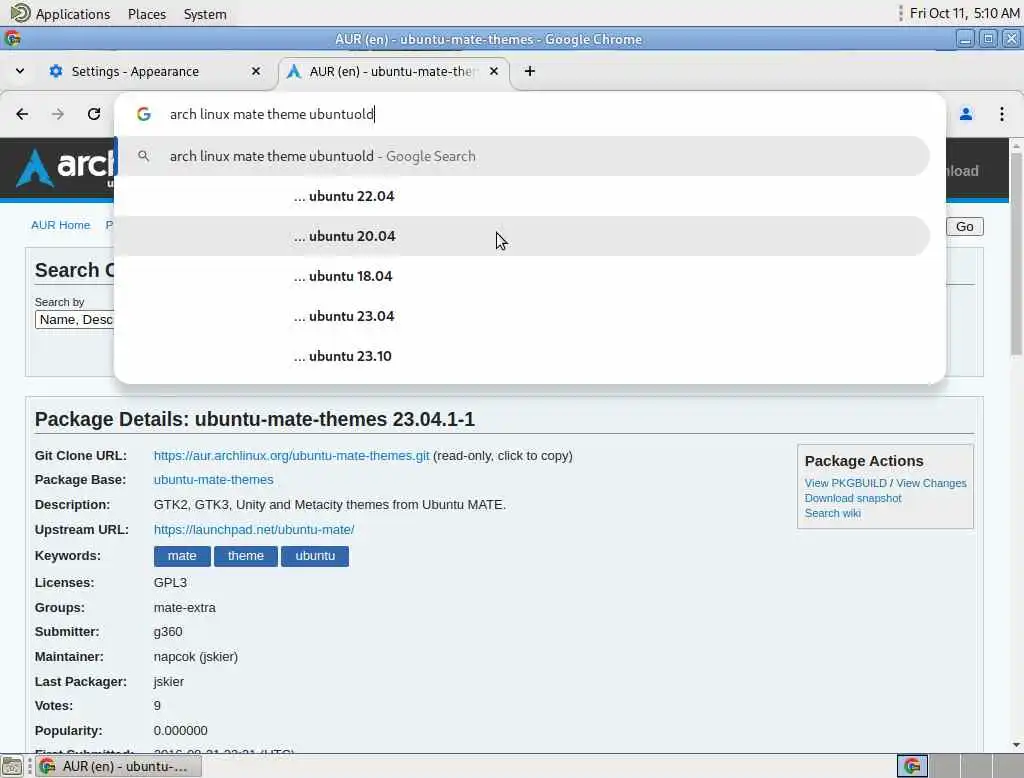
Task: Open the ubuntu-mate-themes Package Base link
Action: click(x=214, y=479)
